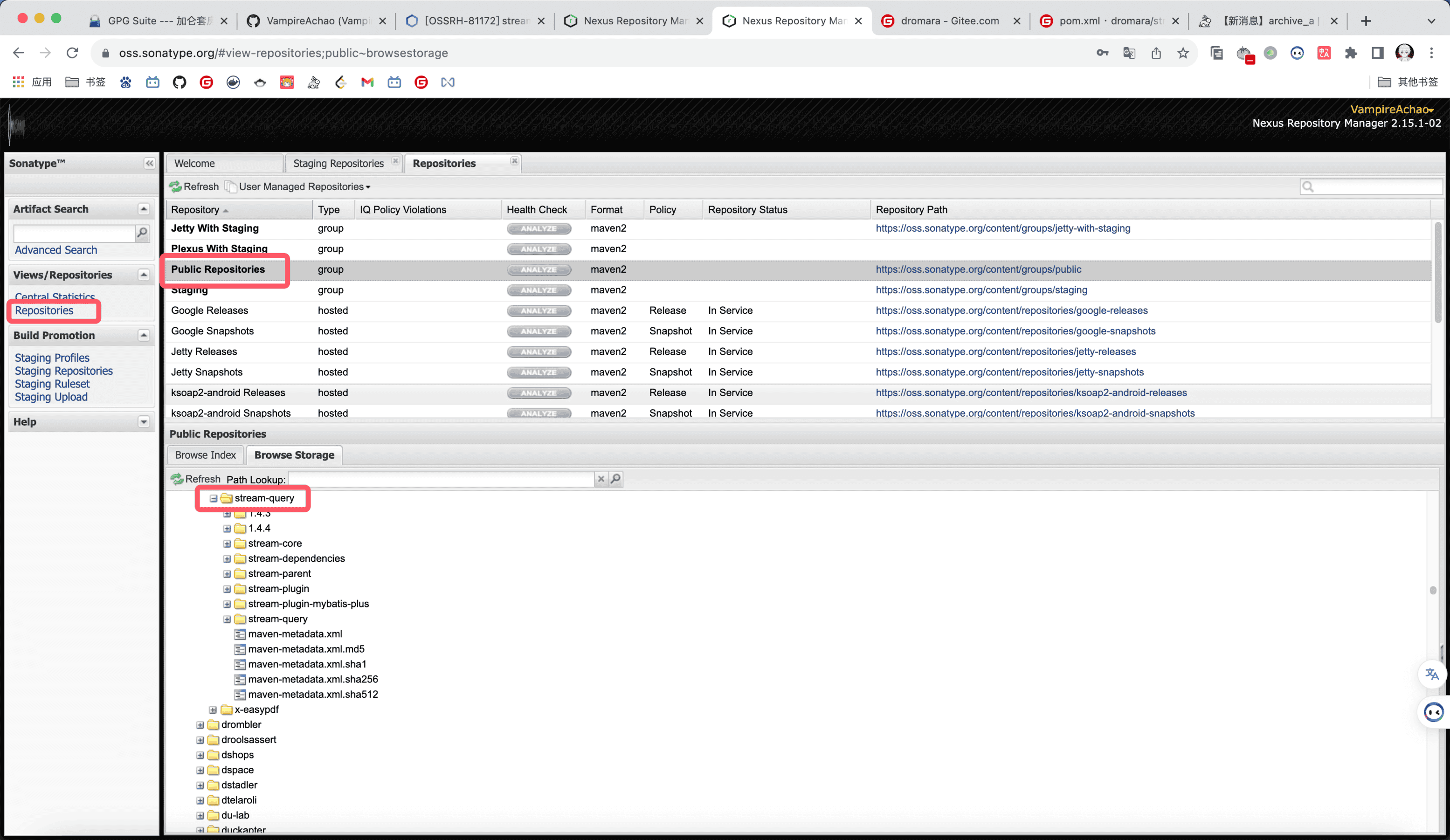Collapse the Build Promotion panel

coord(144,335)
